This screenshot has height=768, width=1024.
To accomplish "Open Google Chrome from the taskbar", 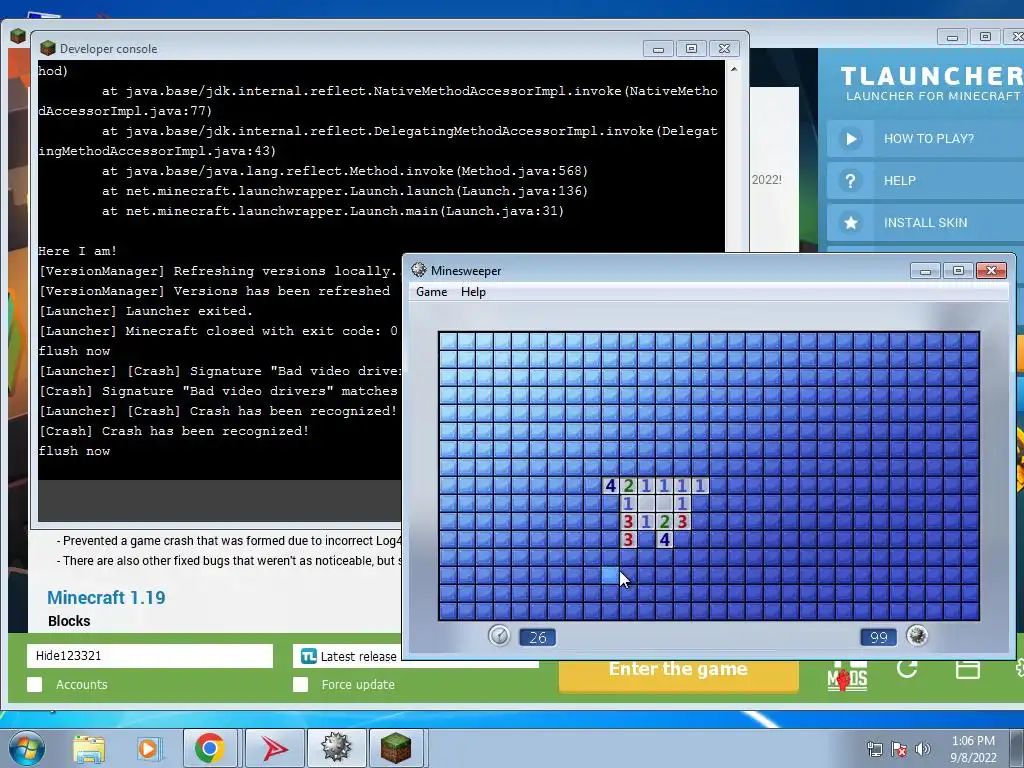I will point(209,748).
